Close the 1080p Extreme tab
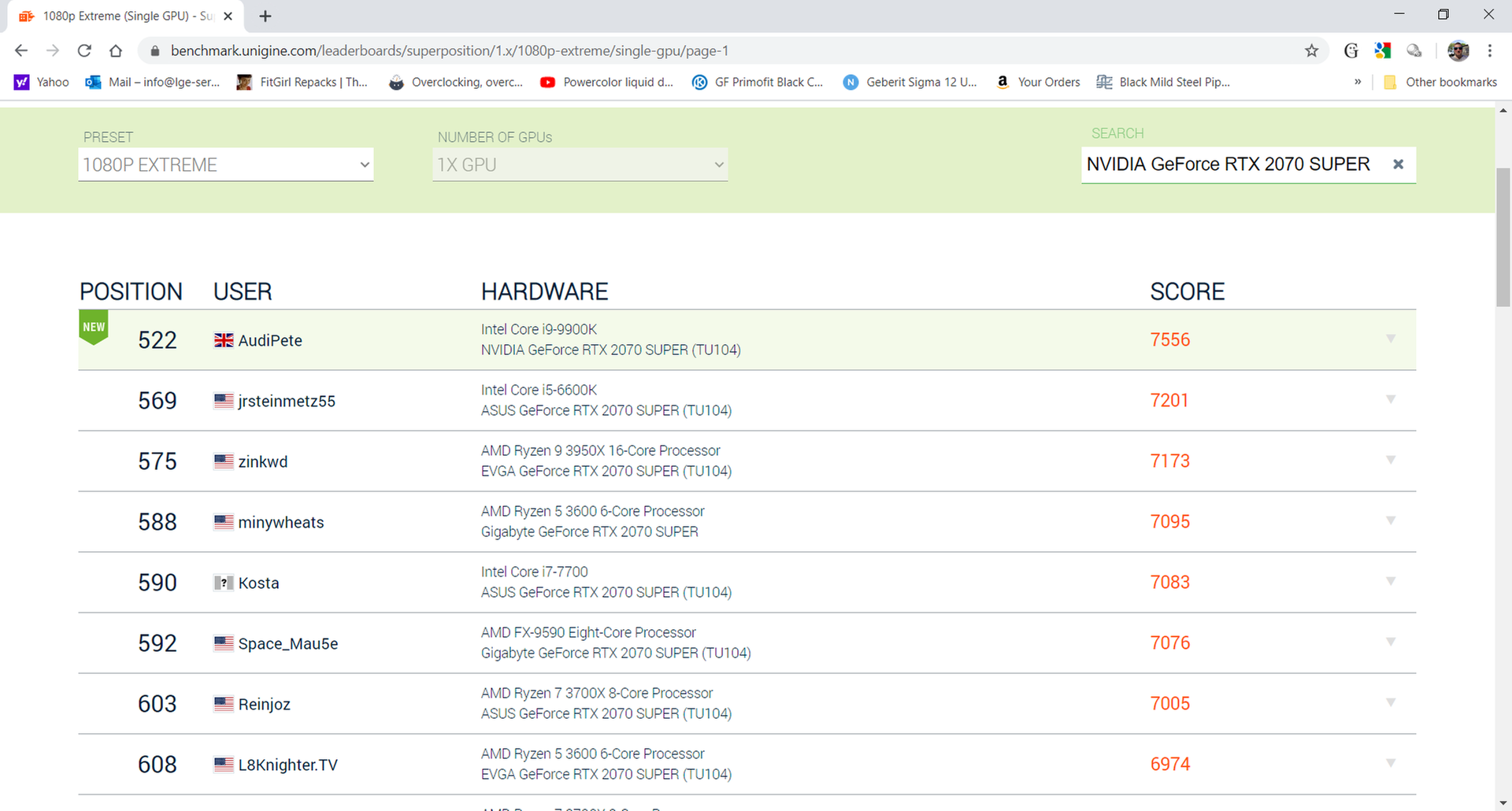 pos(228,16)
